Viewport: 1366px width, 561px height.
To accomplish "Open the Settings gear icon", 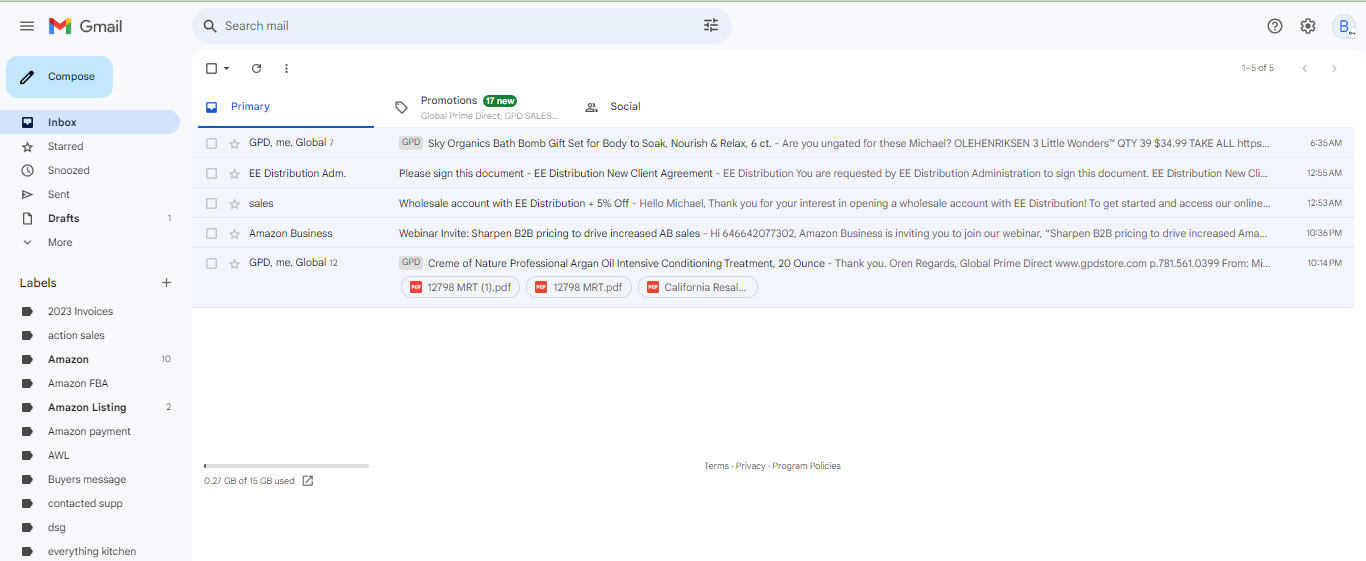I will coord(1308,26).
